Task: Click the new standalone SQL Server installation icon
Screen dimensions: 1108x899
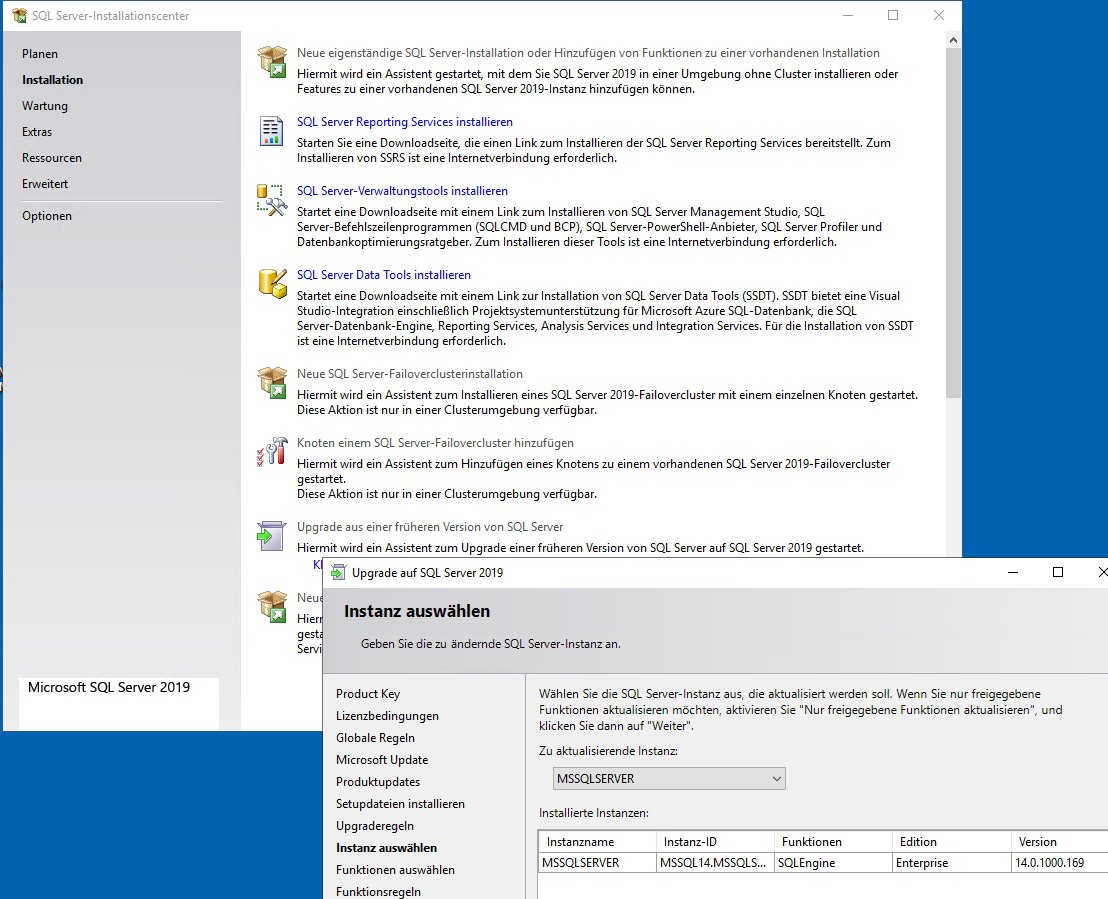Action: 272,62
